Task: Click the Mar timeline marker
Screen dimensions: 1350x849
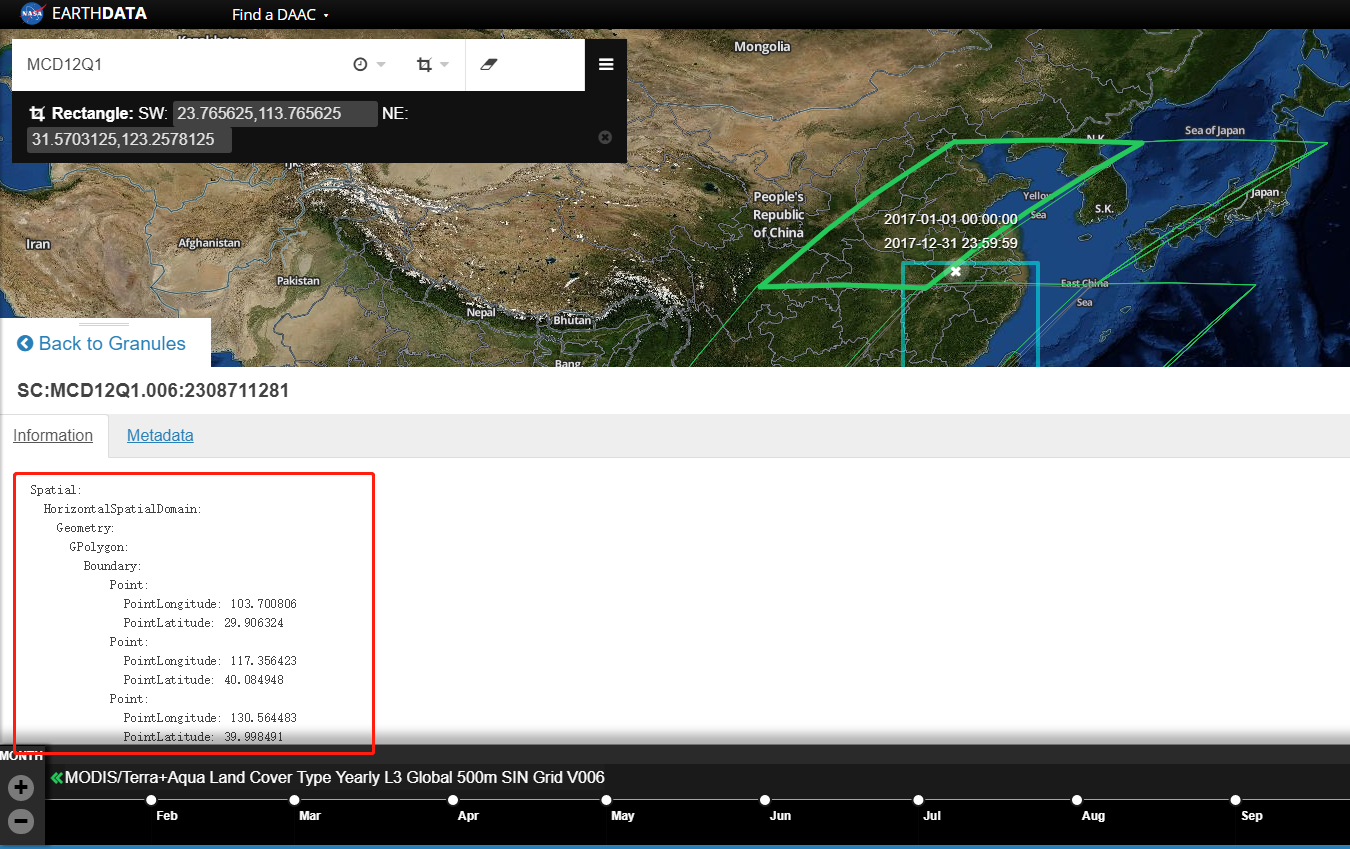Action: (294, 800)
